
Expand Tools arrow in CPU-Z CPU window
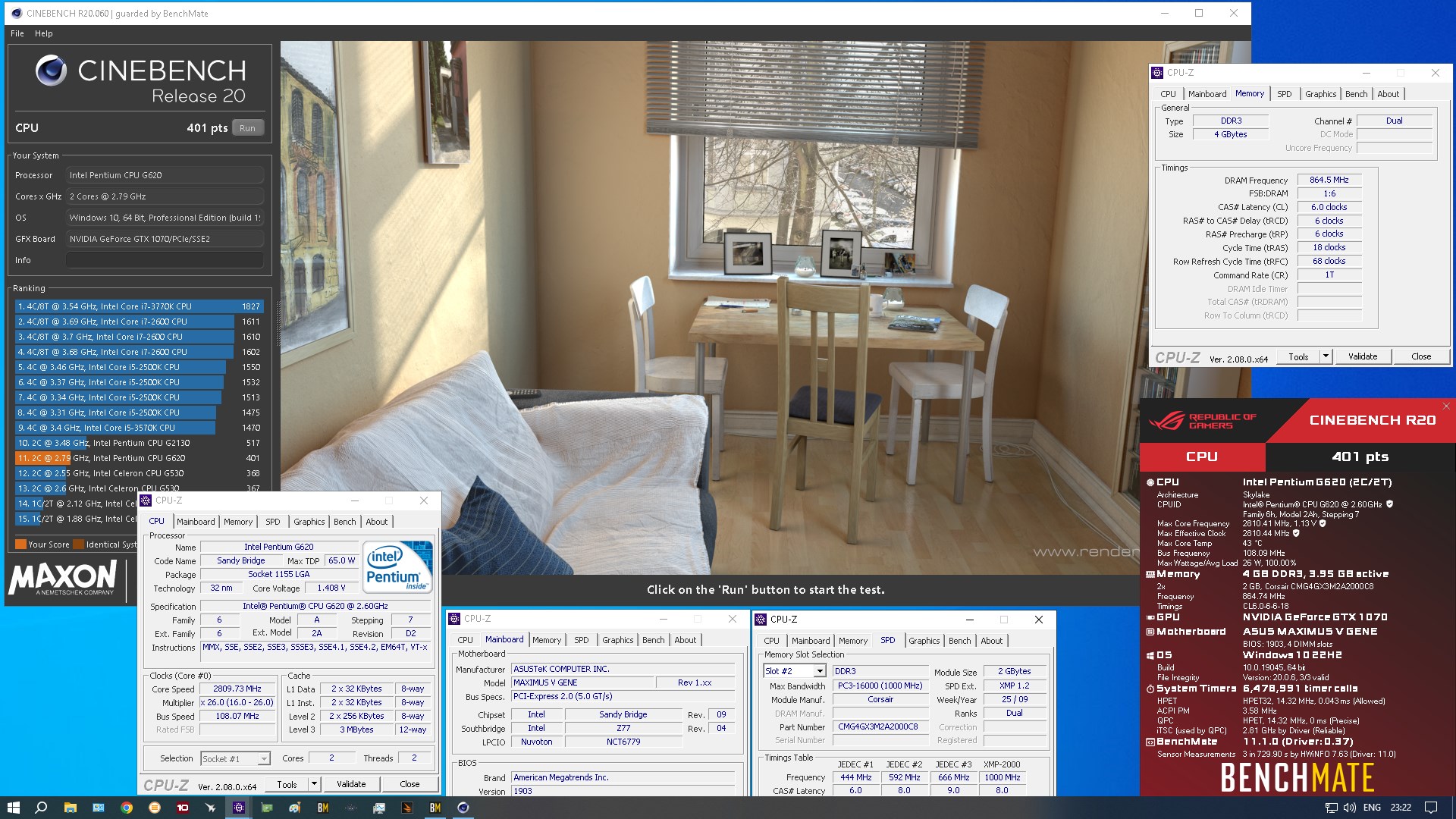[x=314, y=785]
